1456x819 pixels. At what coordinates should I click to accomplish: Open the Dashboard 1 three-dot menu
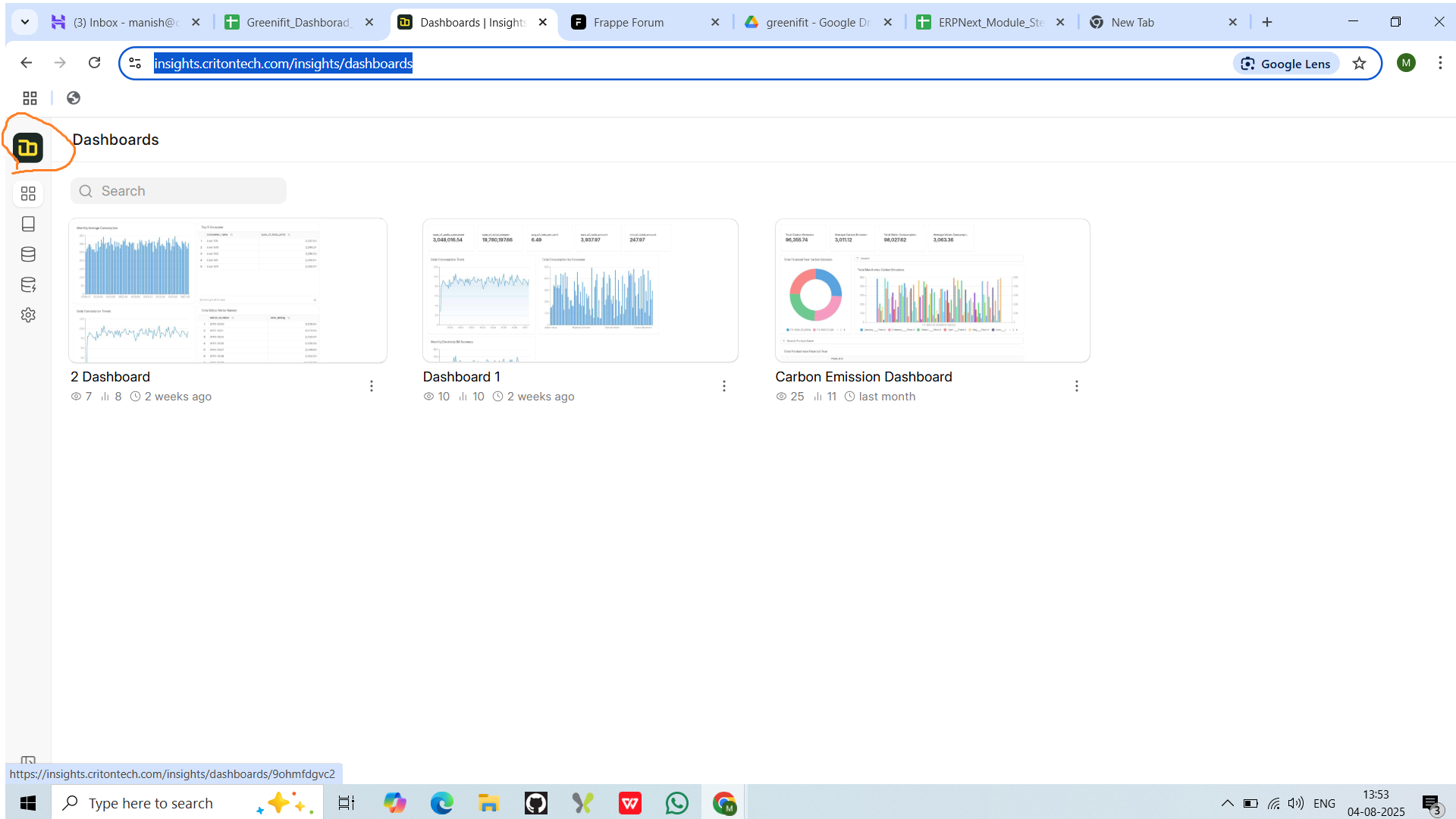[724, 386]
